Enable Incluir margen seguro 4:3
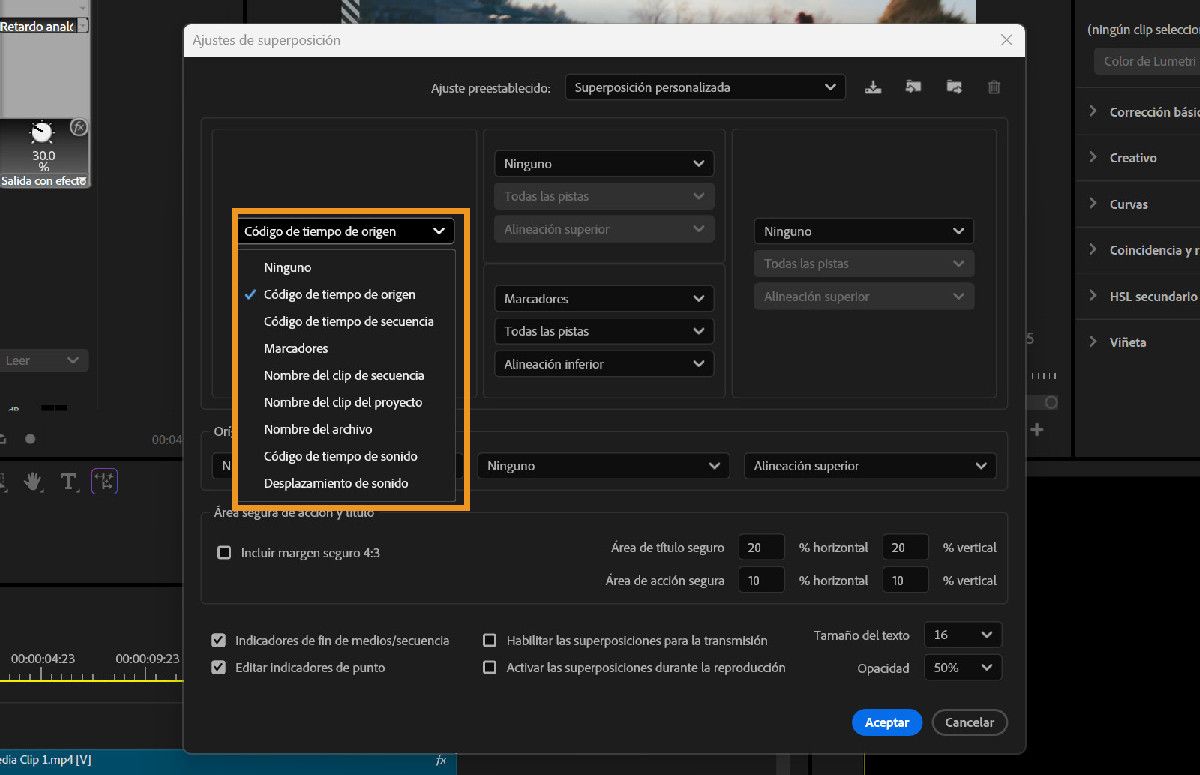The width and height of the screenshot is (1200, 775). tap(224, 552)
